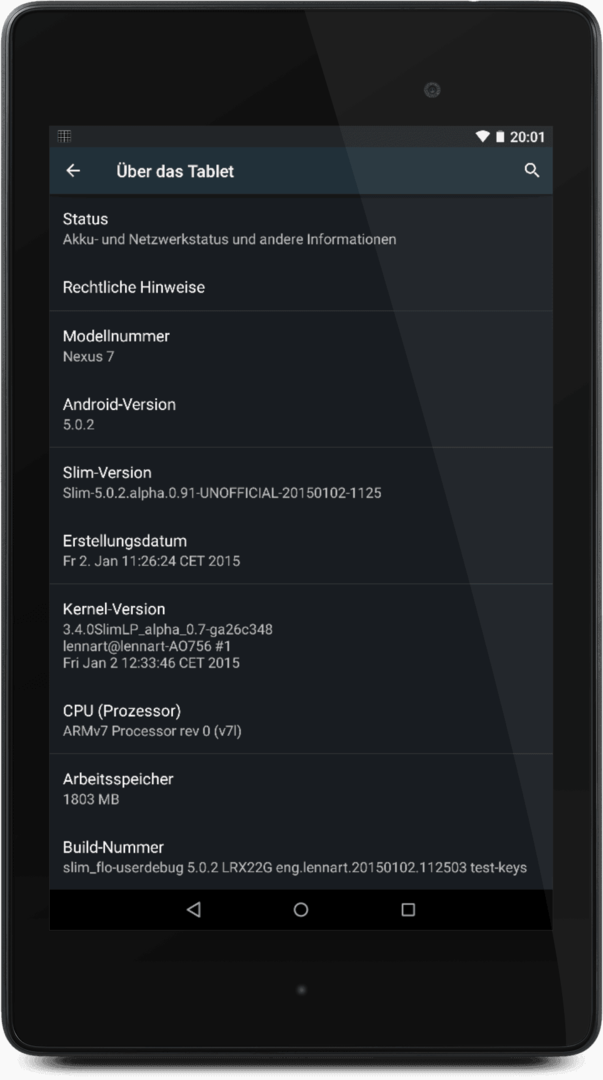Open recent apps with square button
This screenshot has width=603, height=1080.
click(x=408, y=909)
